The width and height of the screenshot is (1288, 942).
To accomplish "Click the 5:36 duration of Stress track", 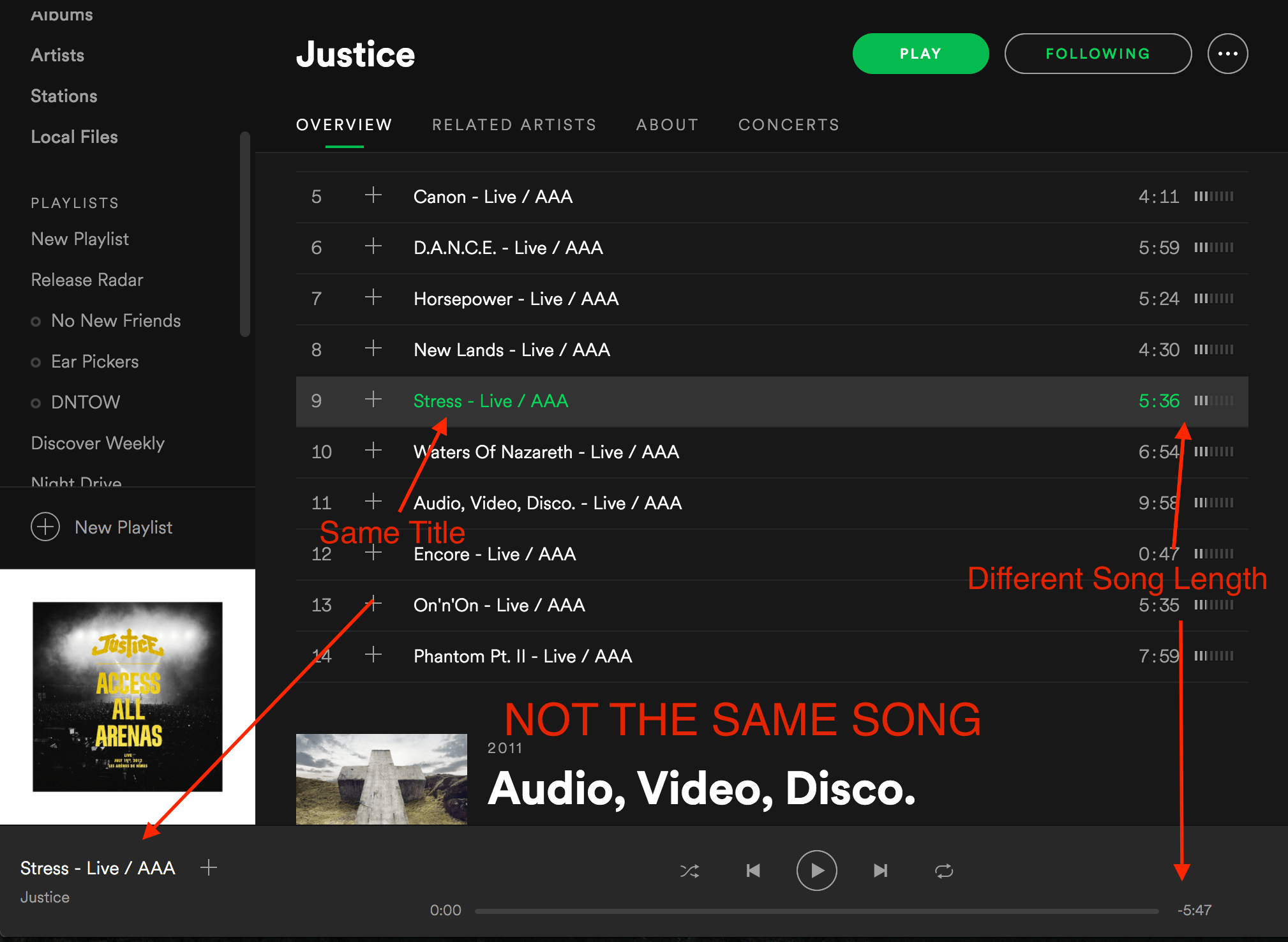I will [x=1159, y=401].
